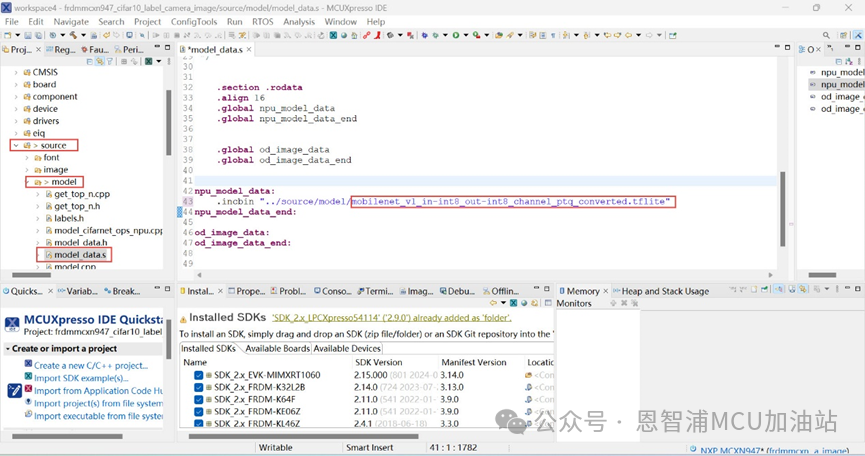The image size is (865, 456).
Task: Uncheck the SDK_2.x_EVK-MIMXRT1060 checkbox
Action: pos(198,375)
